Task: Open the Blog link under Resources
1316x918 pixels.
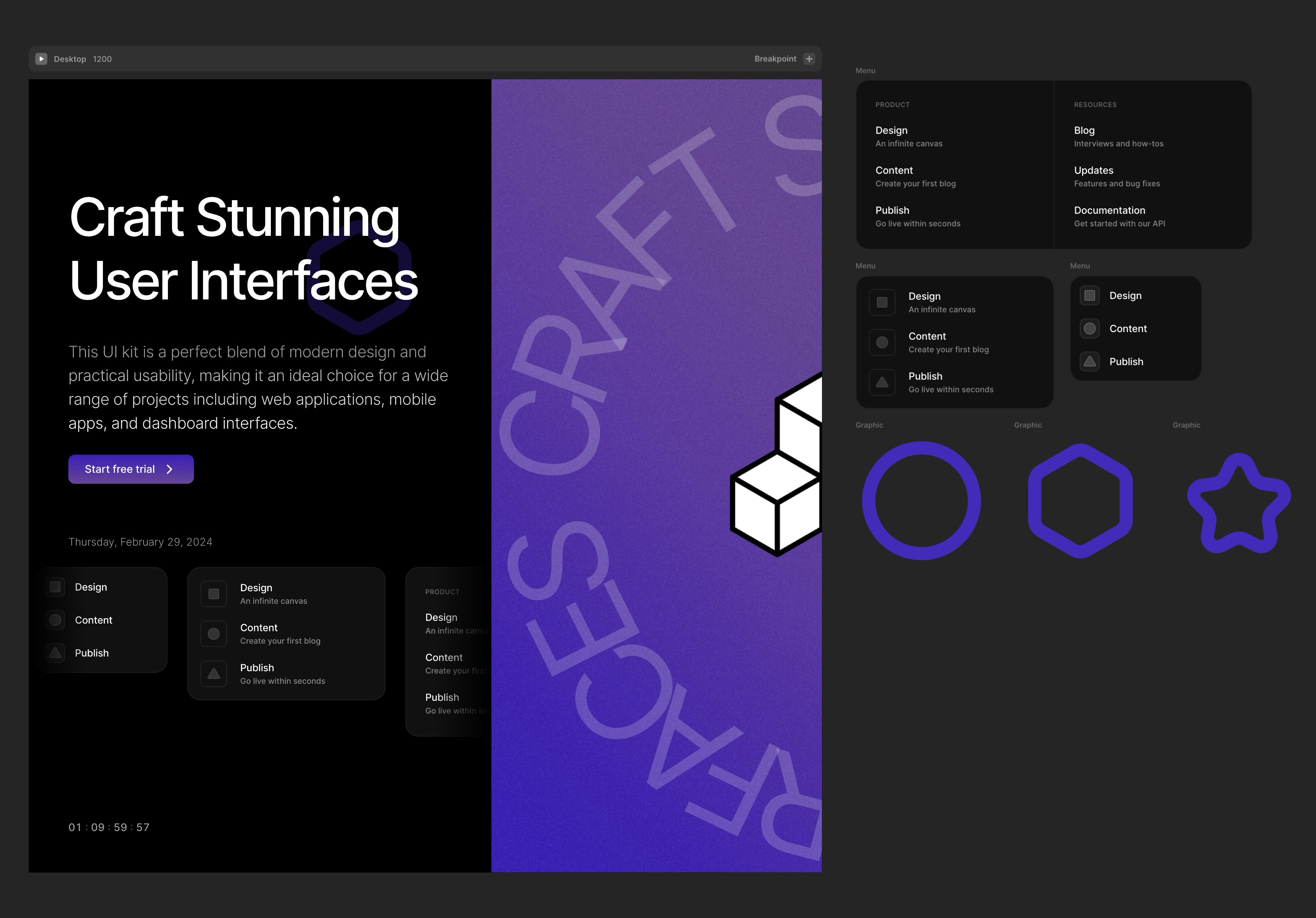Action: pos(1084,130)
